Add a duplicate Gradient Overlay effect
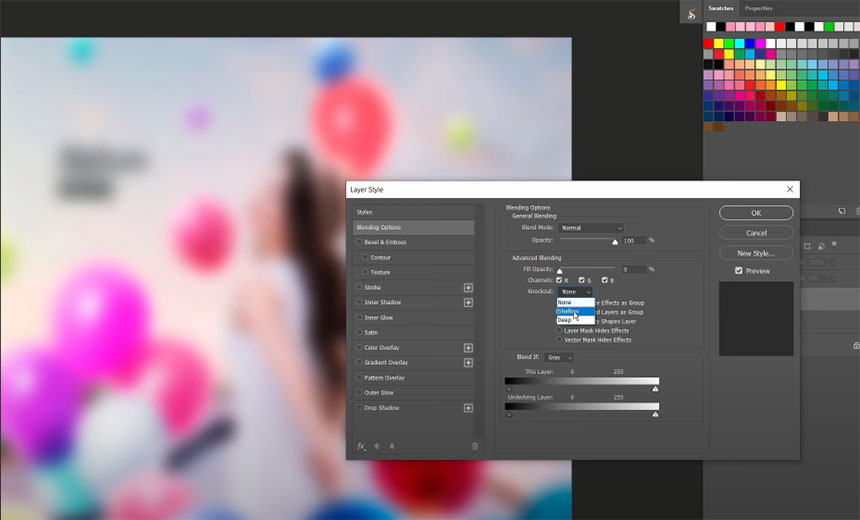Viewport: 860px width, 520px height. coord(468,363)
